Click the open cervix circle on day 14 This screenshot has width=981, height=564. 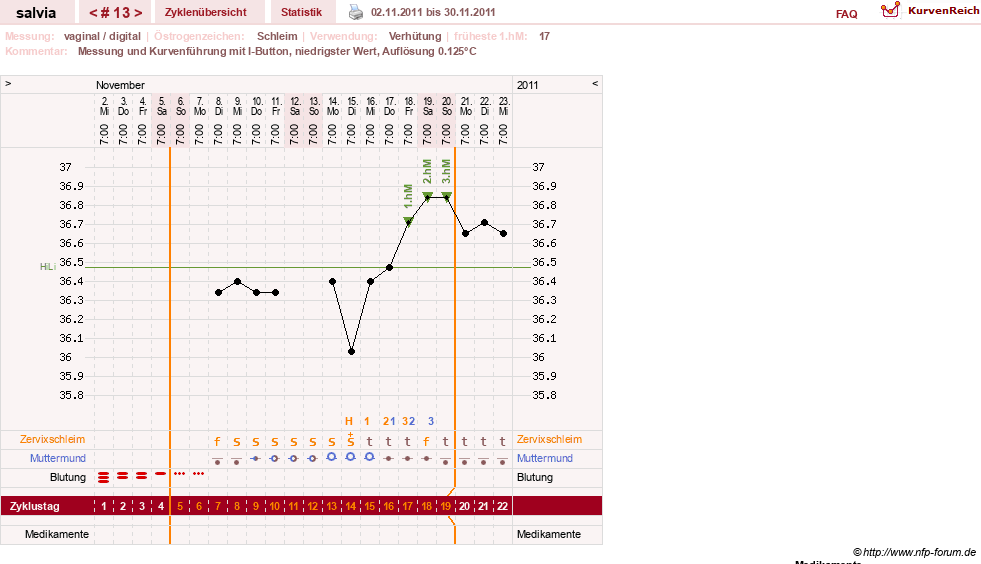[351, 457]
